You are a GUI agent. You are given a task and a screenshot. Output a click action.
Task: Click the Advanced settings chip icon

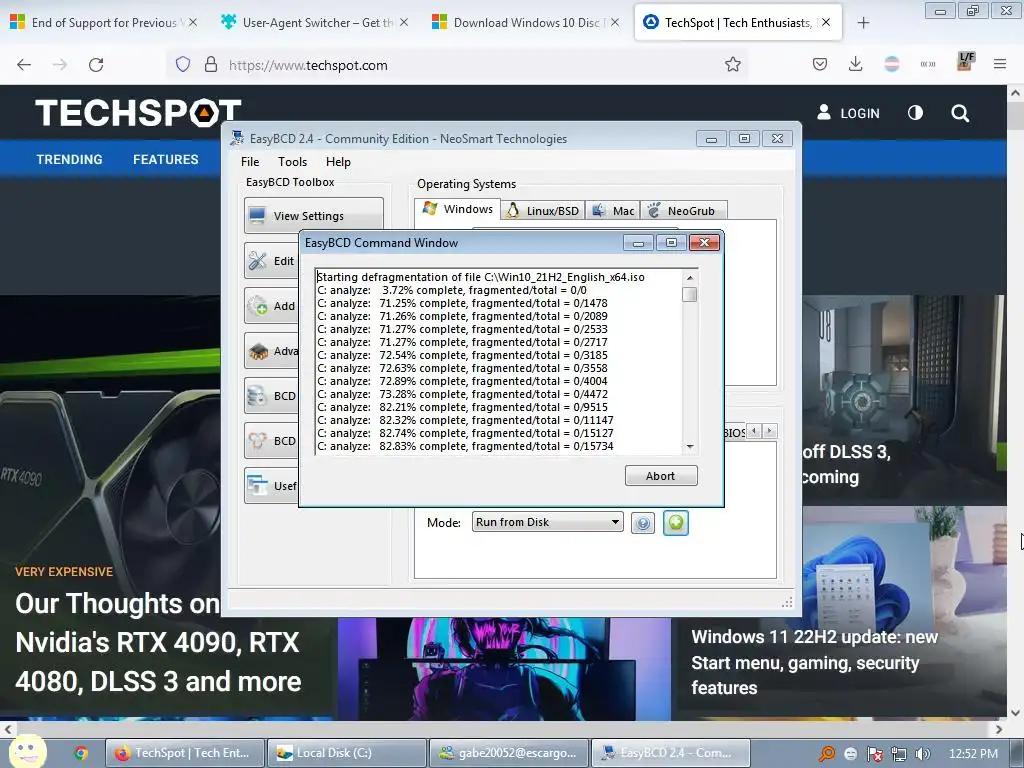pos(257,351)
